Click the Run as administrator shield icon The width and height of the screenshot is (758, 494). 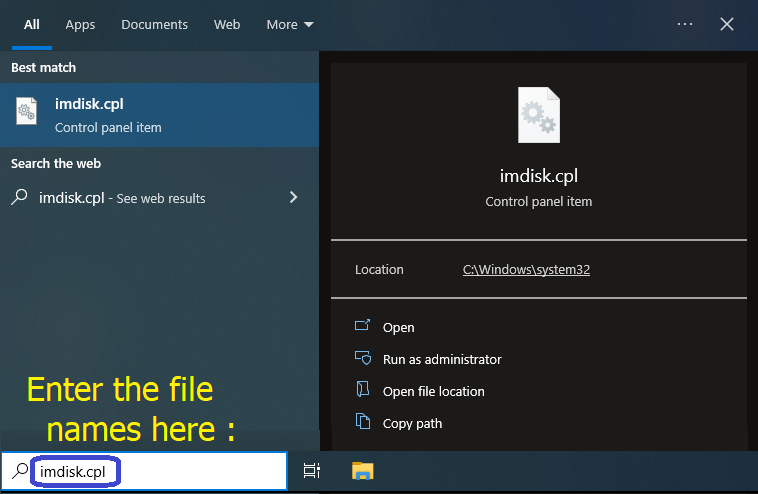pyautogui.click(x=363, y=358)
